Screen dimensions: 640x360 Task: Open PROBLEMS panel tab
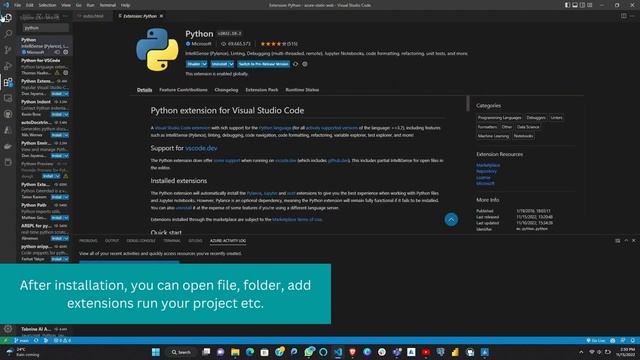pos(88,241)
